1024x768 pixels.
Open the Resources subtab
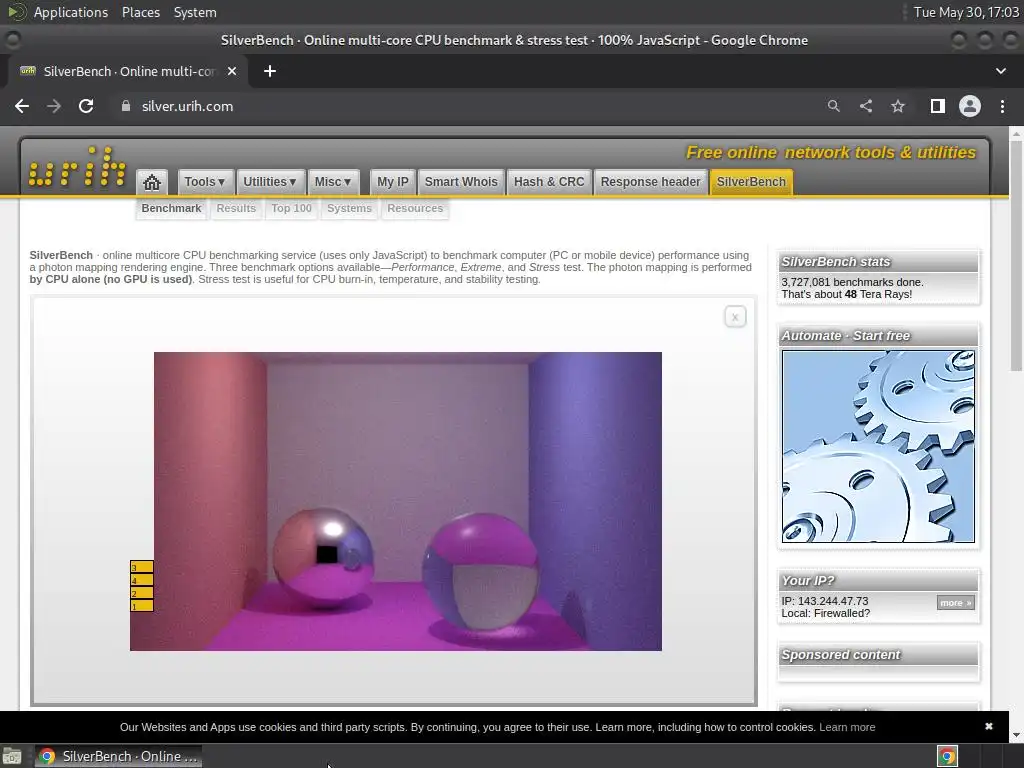coord(415,208)
